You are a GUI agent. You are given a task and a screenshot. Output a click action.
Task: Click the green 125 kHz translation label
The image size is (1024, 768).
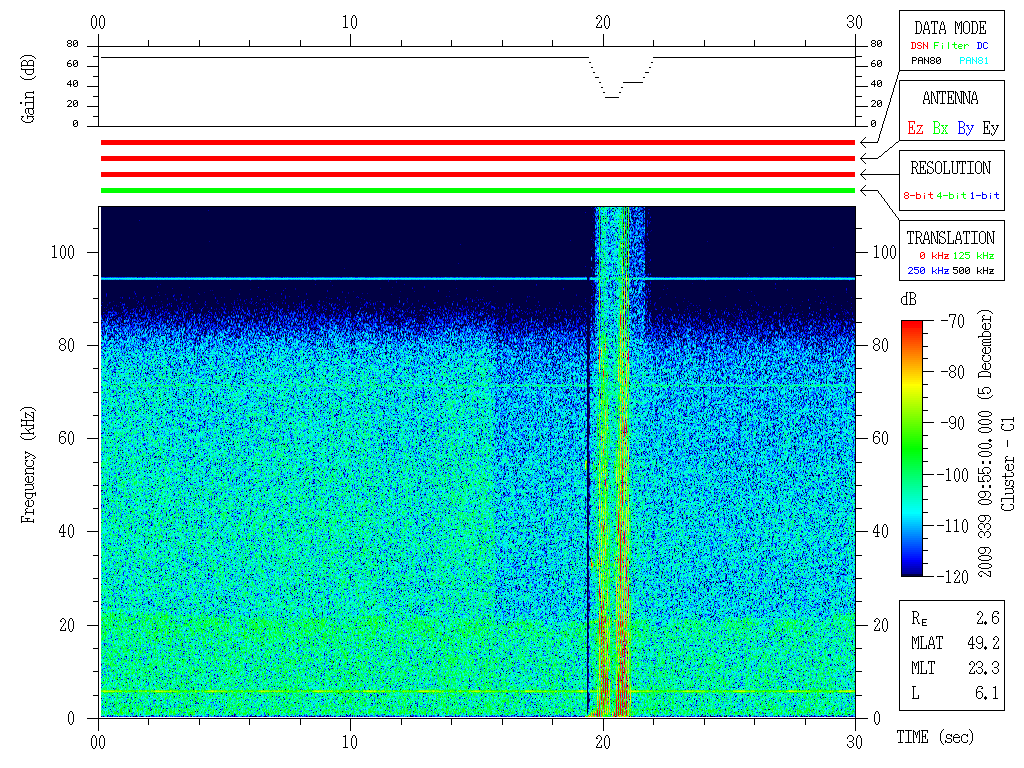pos(973,255)
